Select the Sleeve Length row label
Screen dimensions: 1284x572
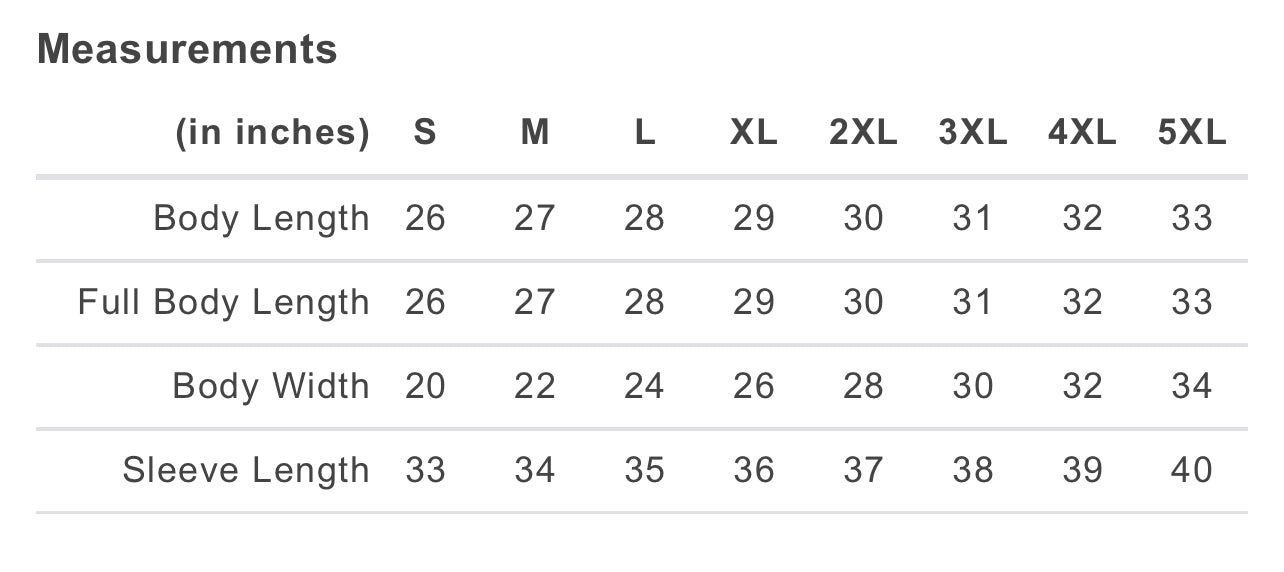pos(246,470)
